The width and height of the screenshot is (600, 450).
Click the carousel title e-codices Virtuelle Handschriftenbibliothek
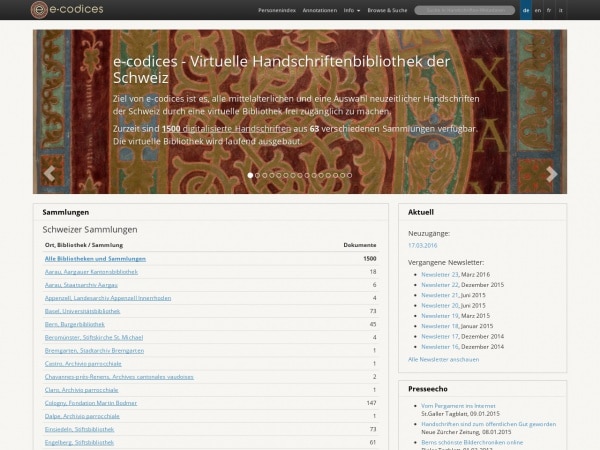coord(281,69)
